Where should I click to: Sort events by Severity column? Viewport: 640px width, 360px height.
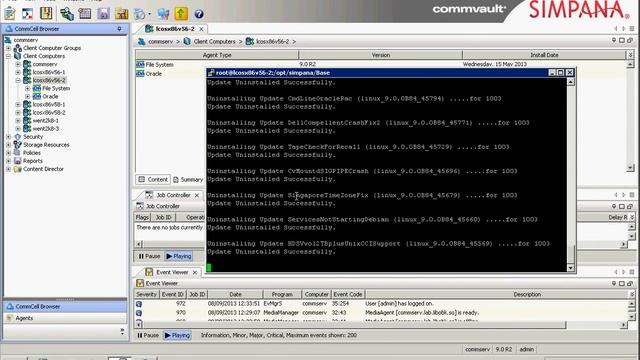pos(146,294)
